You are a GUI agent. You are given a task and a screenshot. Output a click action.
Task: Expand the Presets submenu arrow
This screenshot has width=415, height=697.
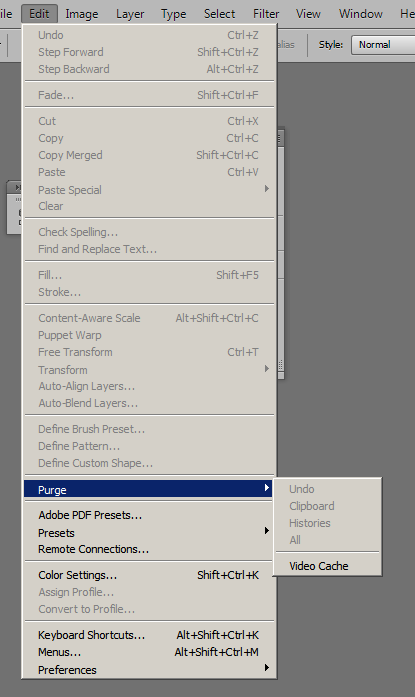[x=267, y=531]
